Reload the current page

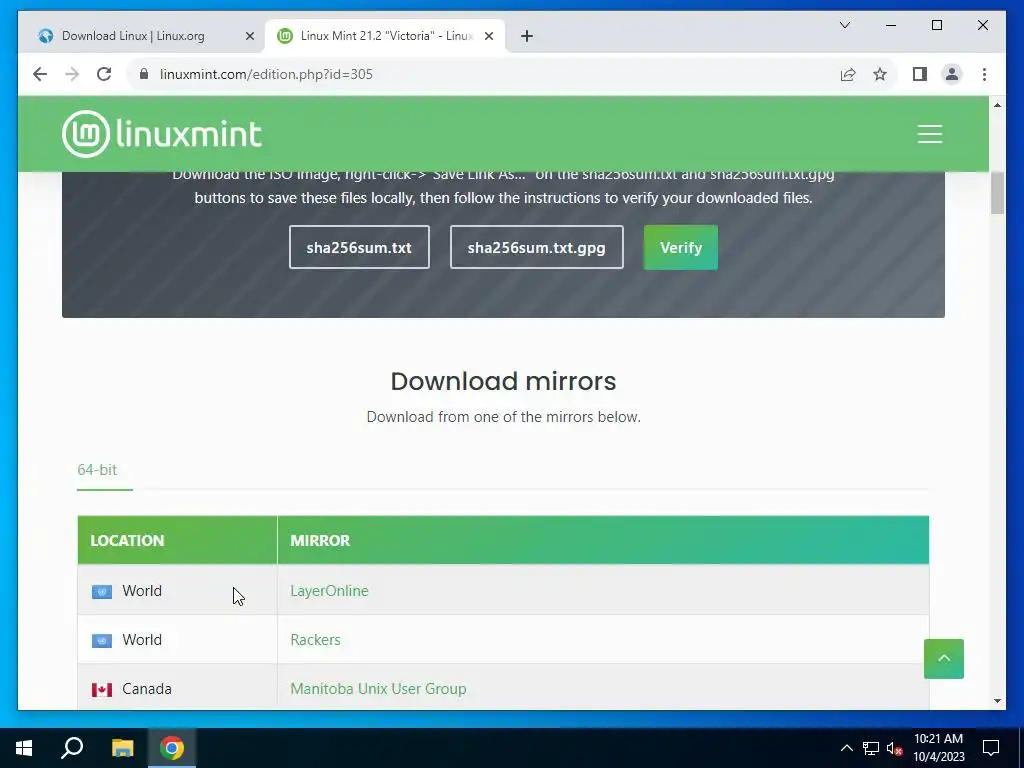[x=104, y=74]
